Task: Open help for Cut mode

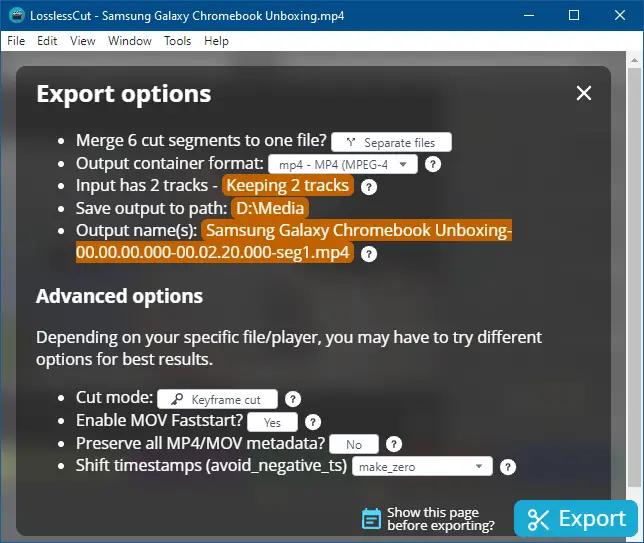Action: pyautogui.click(x=293, y=399)
